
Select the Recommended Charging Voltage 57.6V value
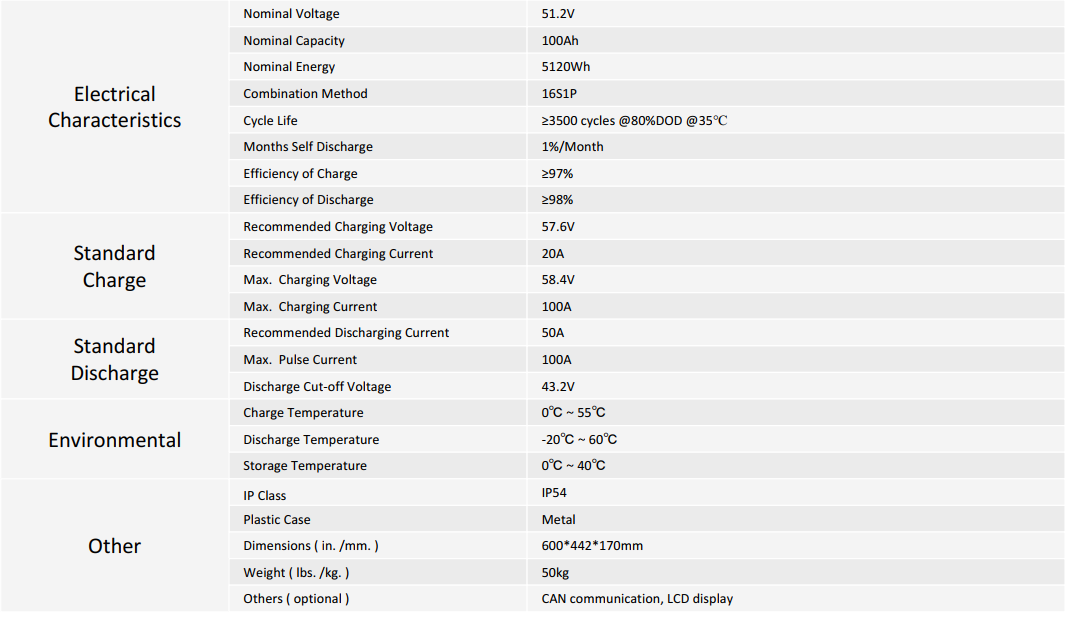[x=557, y=226]
